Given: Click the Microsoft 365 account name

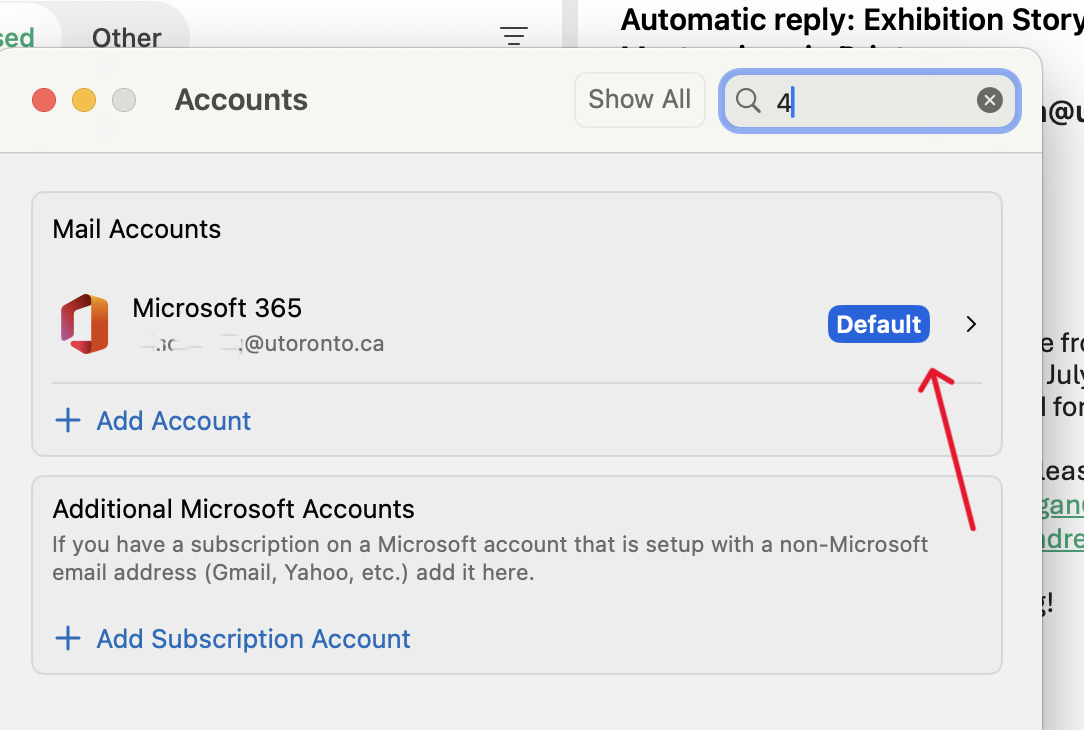Looking at the screenshot, I should click(x=217, y=307).
